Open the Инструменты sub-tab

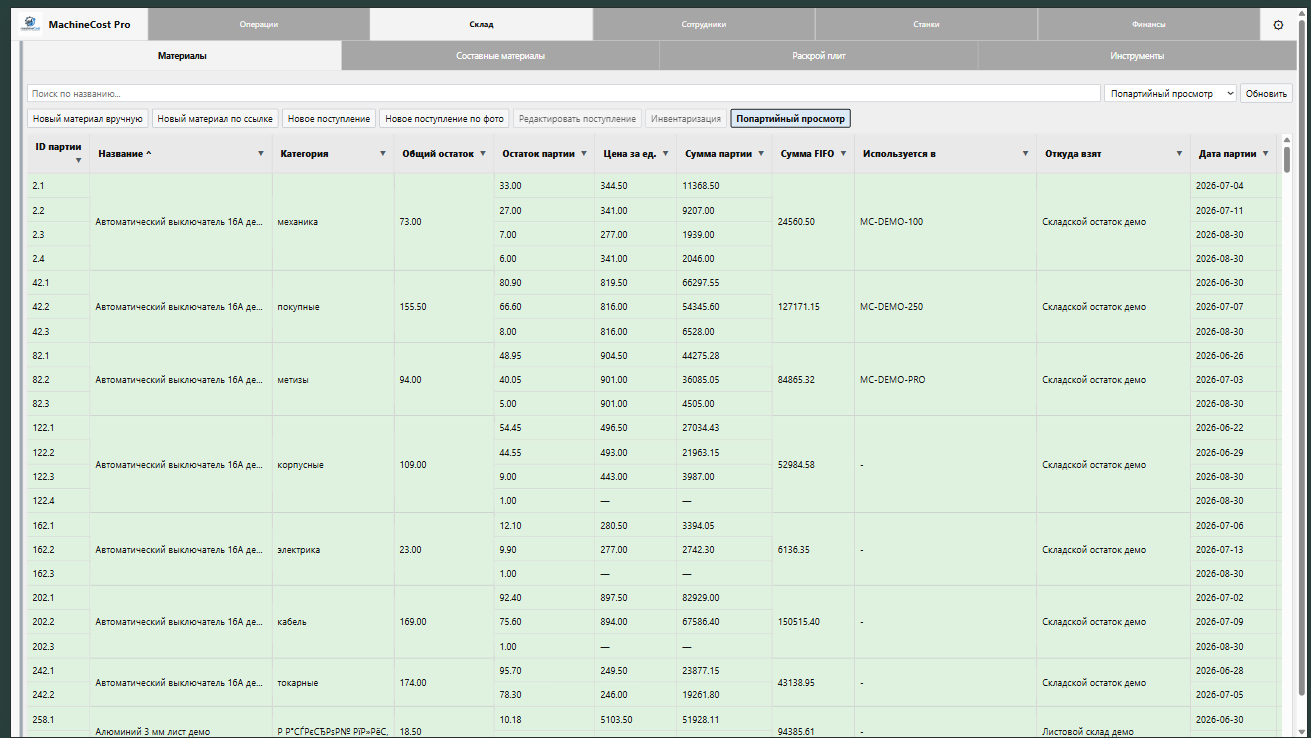tap(1137, 56)
